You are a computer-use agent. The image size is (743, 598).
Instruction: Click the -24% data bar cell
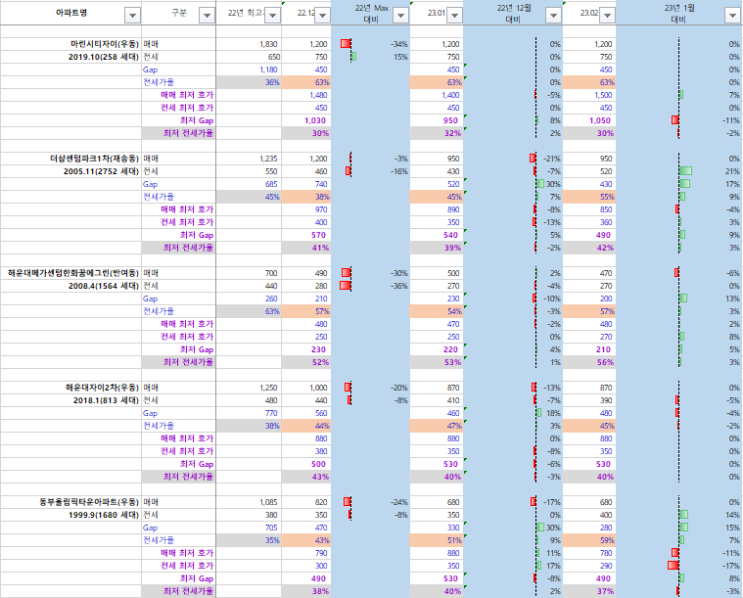pyautogui.click(x=371, y=502)
